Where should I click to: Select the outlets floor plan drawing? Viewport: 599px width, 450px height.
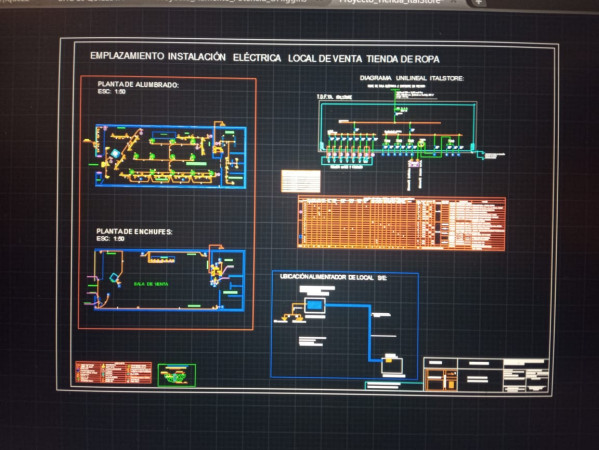point(165,278)
